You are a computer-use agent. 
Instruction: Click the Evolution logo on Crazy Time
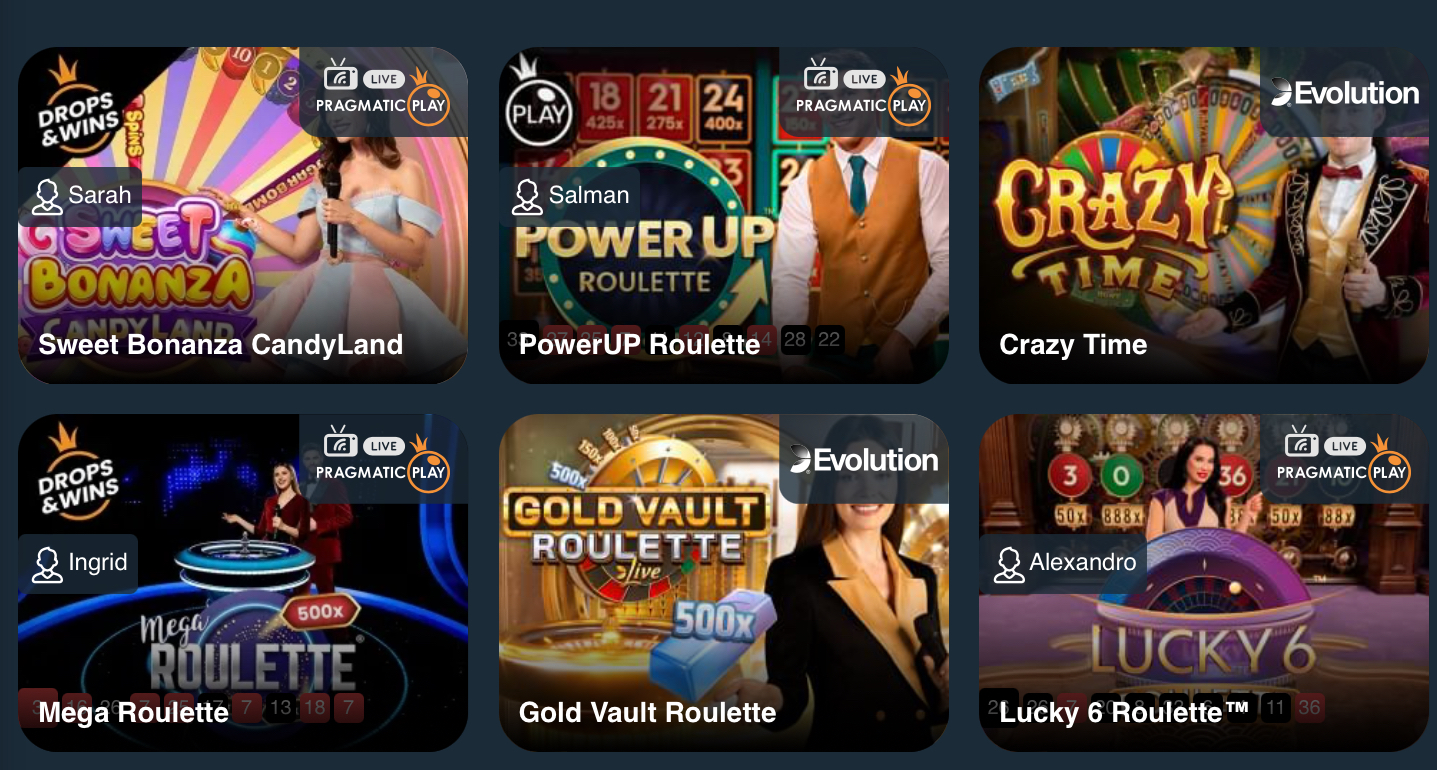1345,93
